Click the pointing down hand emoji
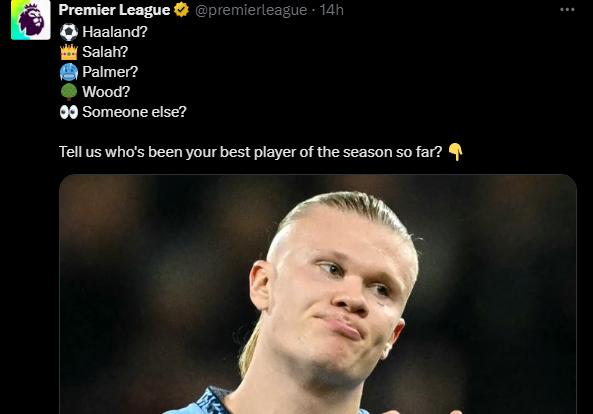 tap(455, 152)
